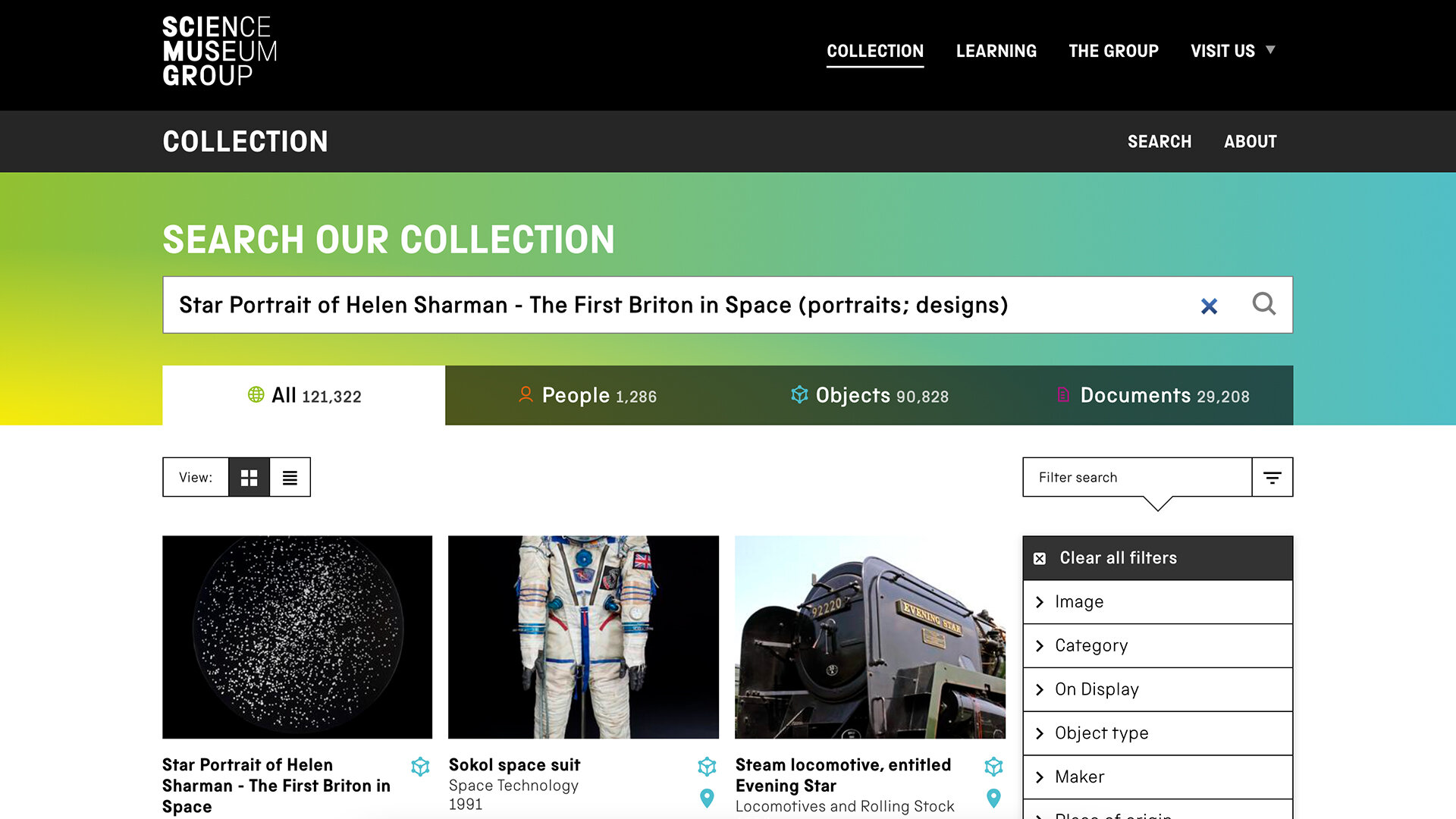The width and height of the screenshot is (1456, 819).
Task: Click the Learning navigation link
Action: point(996,51)
